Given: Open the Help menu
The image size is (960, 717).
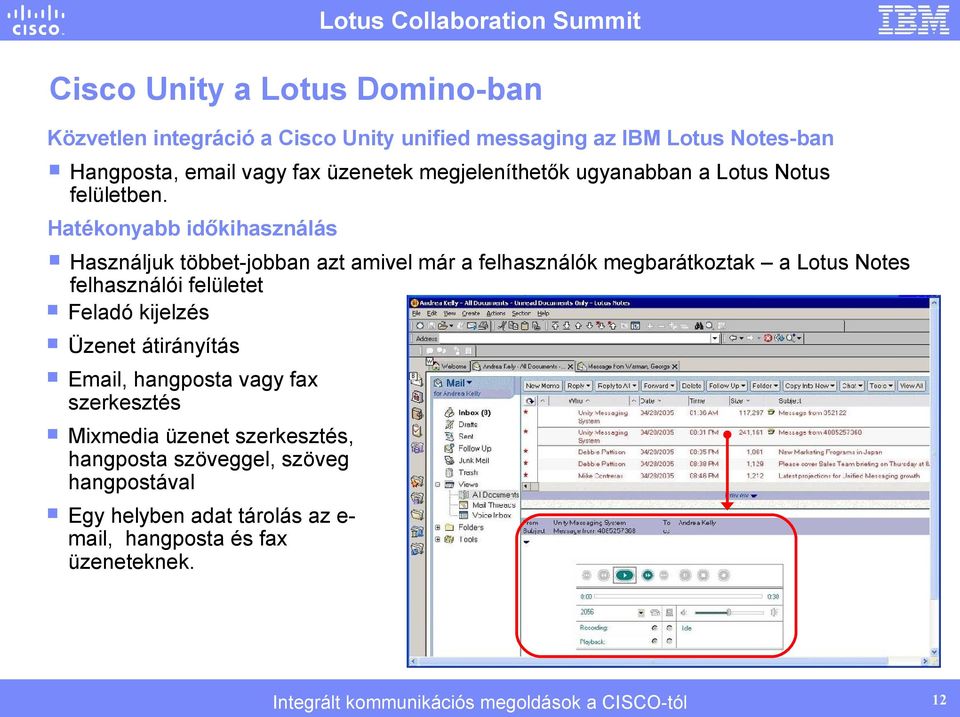Looking at the screenshot, I should (543, 313).
